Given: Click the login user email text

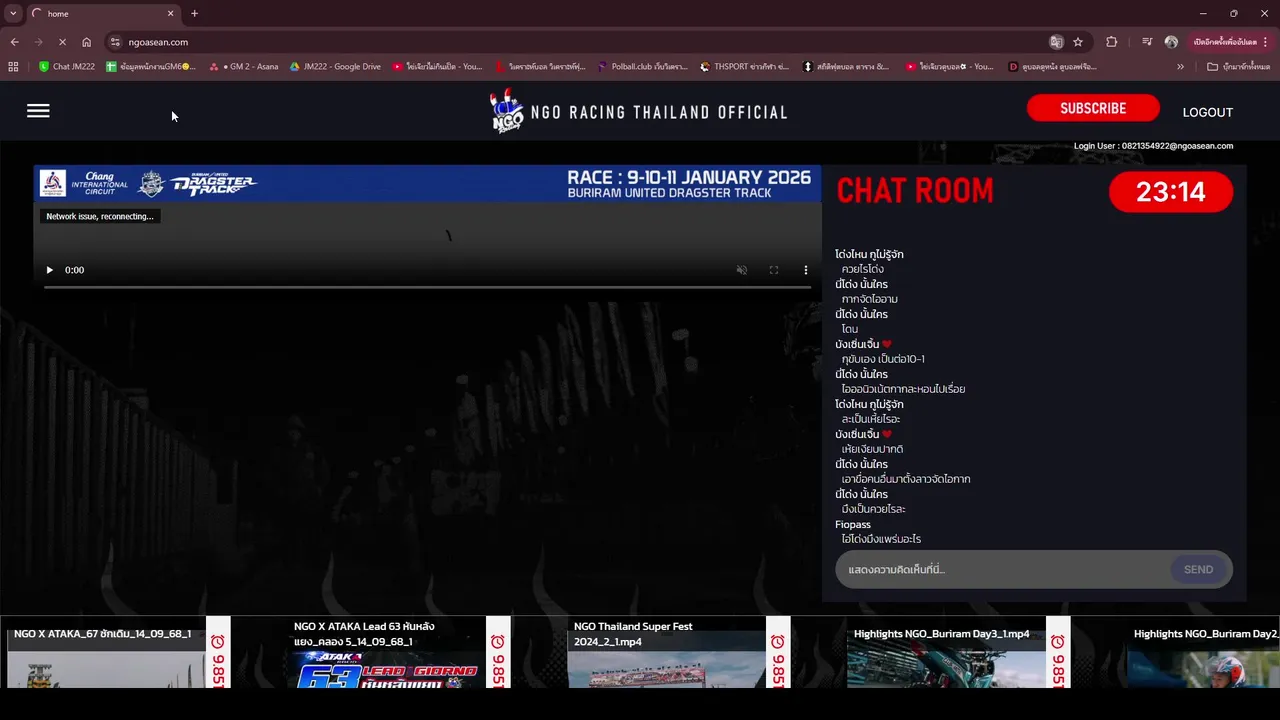Looking at the screenshot, I should 1153,146.
